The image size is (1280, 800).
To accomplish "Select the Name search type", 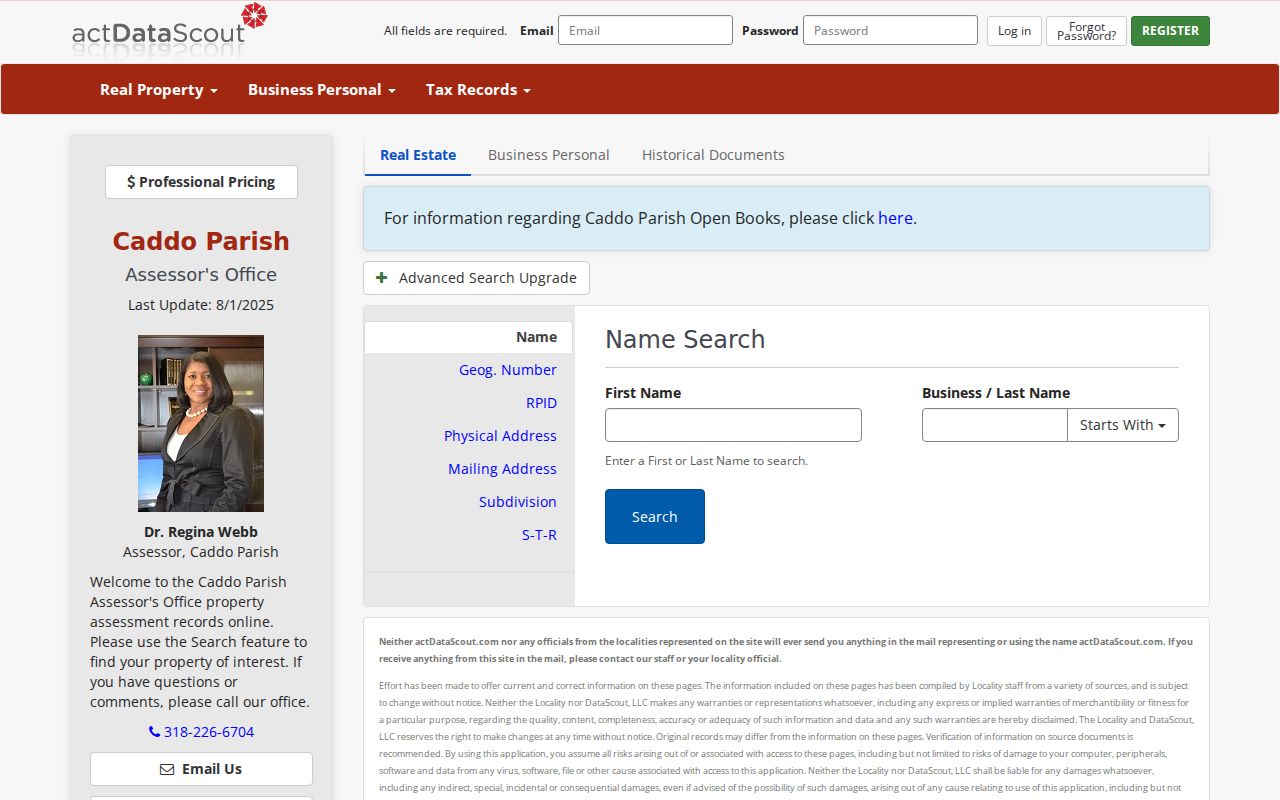I will 468,337.
